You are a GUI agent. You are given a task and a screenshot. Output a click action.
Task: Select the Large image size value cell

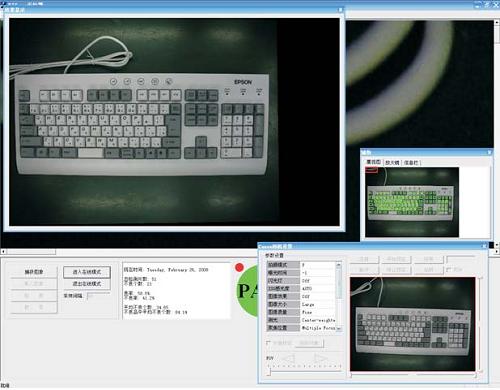[318, 304]
